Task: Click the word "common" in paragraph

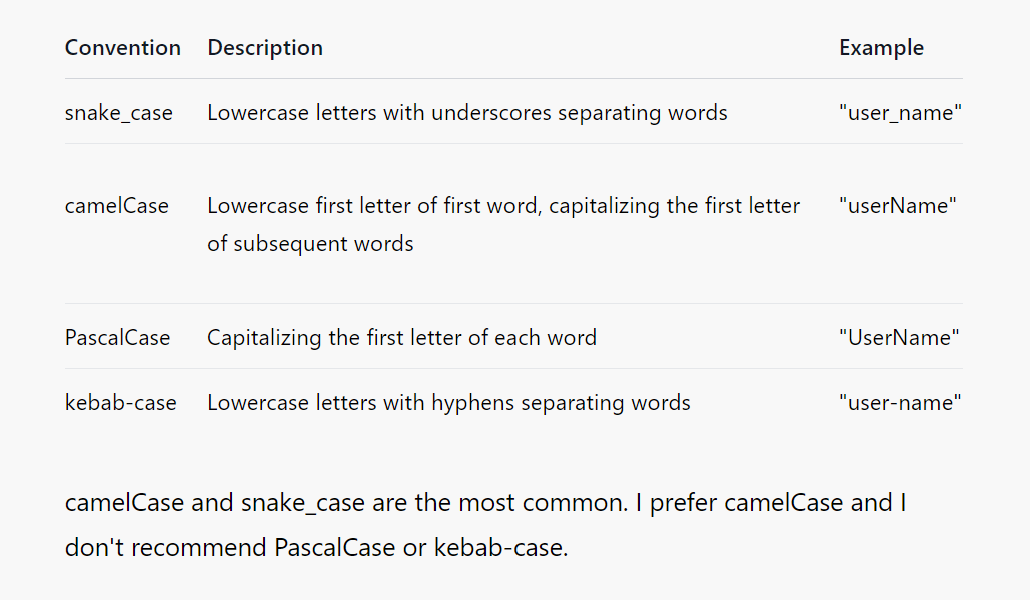Action: [575, 503]
